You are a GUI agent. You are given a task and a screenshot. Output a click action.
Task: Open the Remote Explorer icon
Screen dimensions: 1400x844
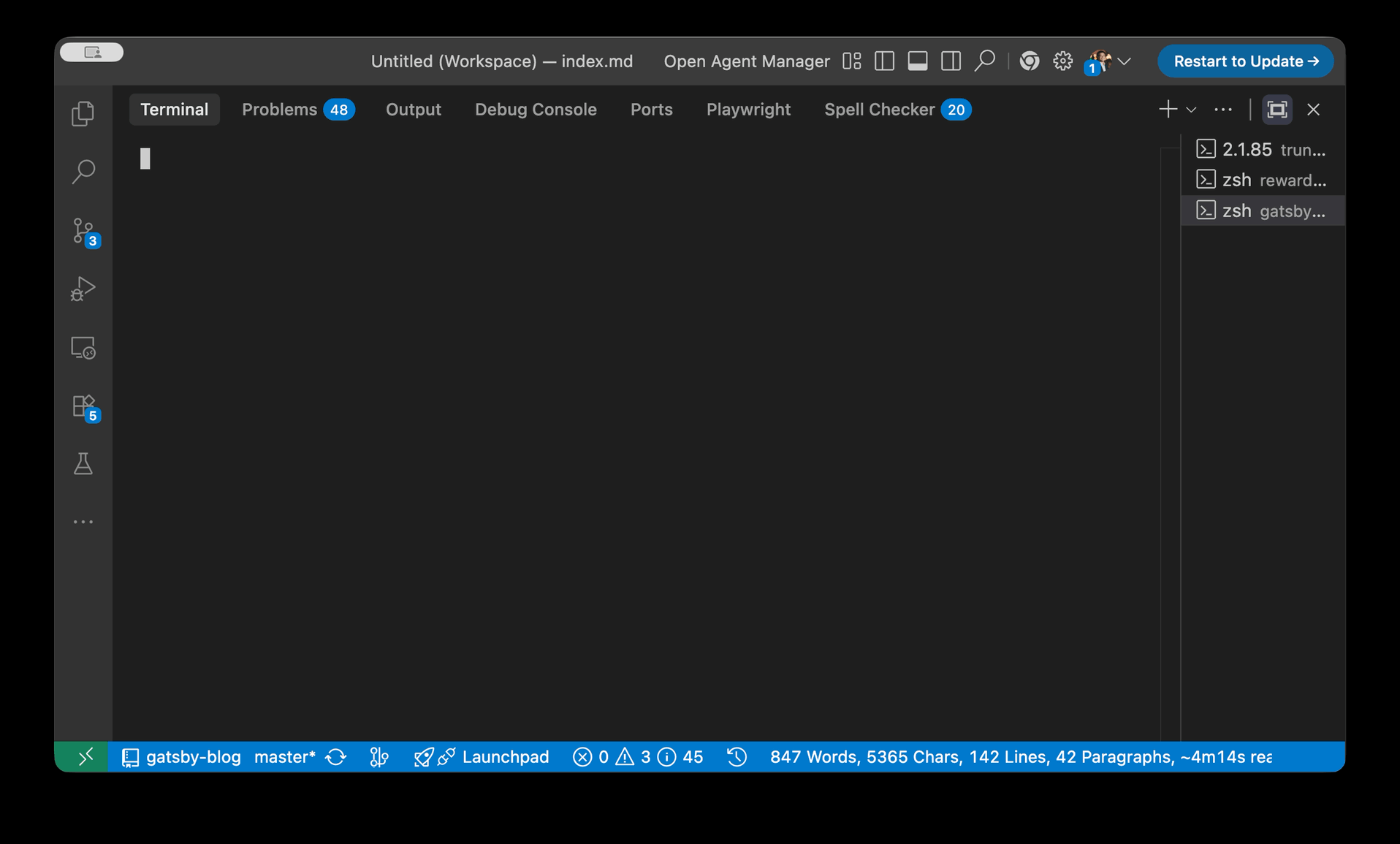(83, 348)
